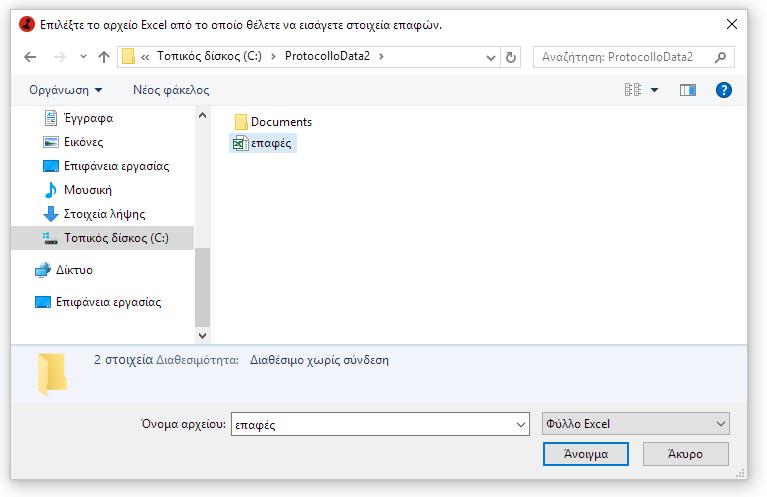This screenshot has height=497, width=767.
Task: Click the Excel icon of επαφές
Action: [x=240, y=143]
